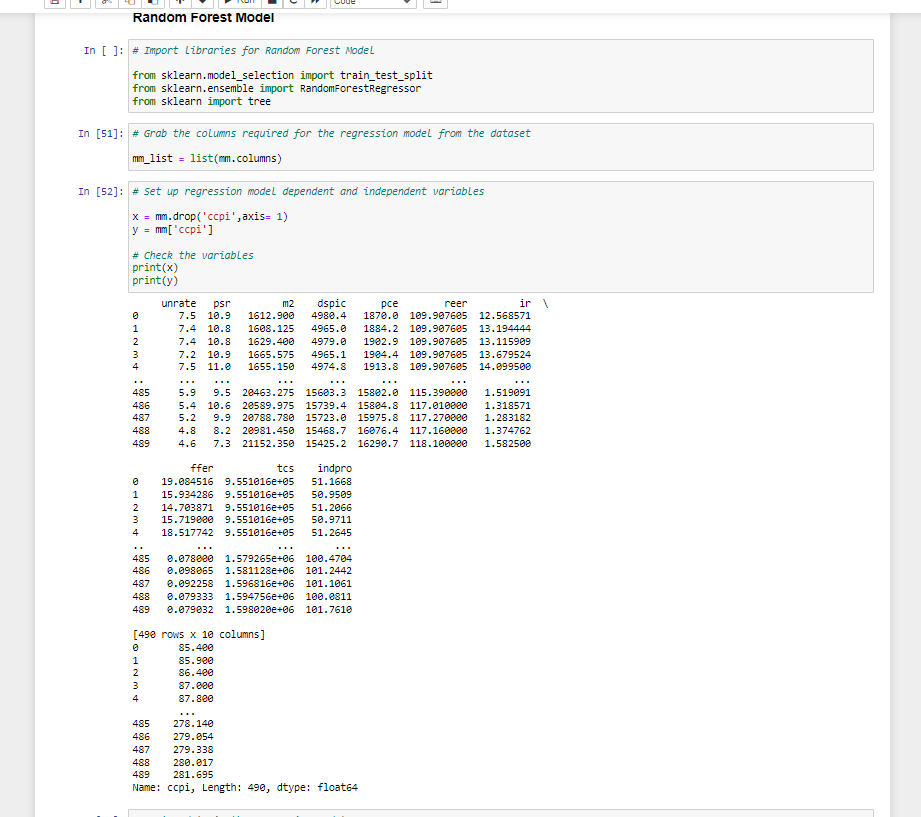Click the y = mm['ccpi'] line

pos(173,230)
